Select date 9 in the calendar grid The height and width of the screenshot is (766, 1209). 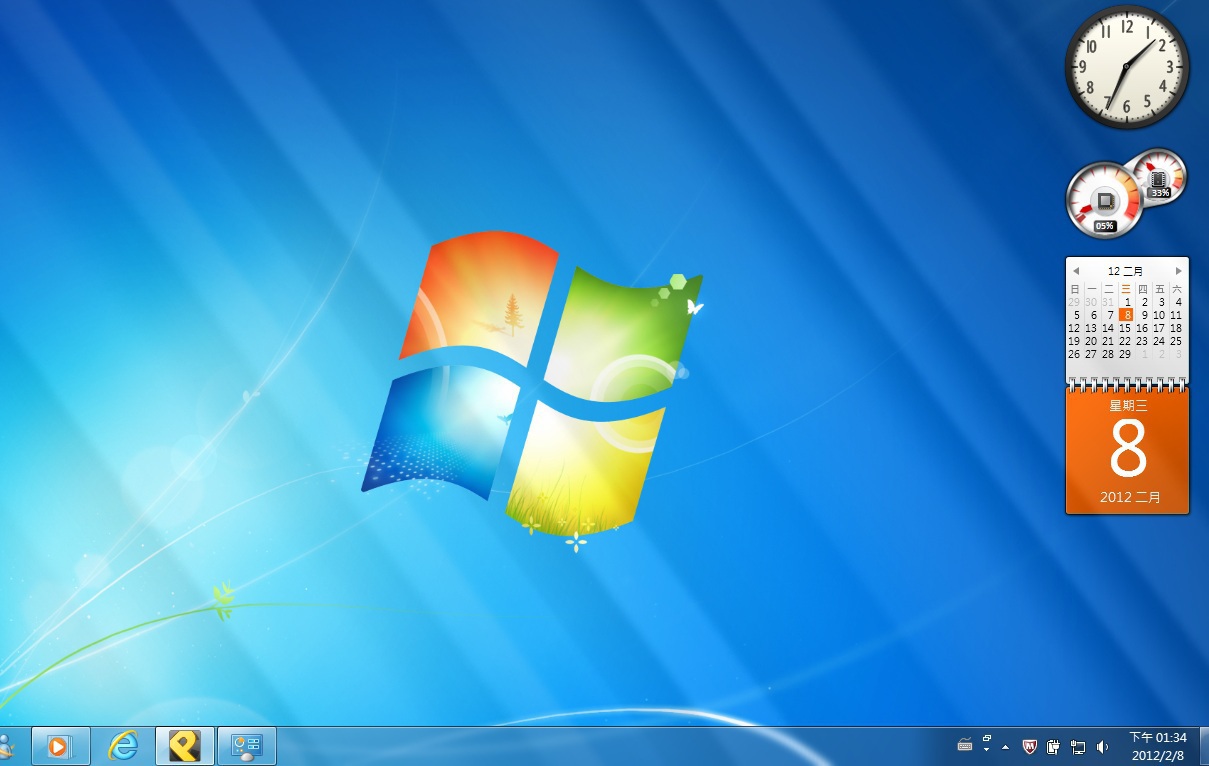click(1144, 314)
